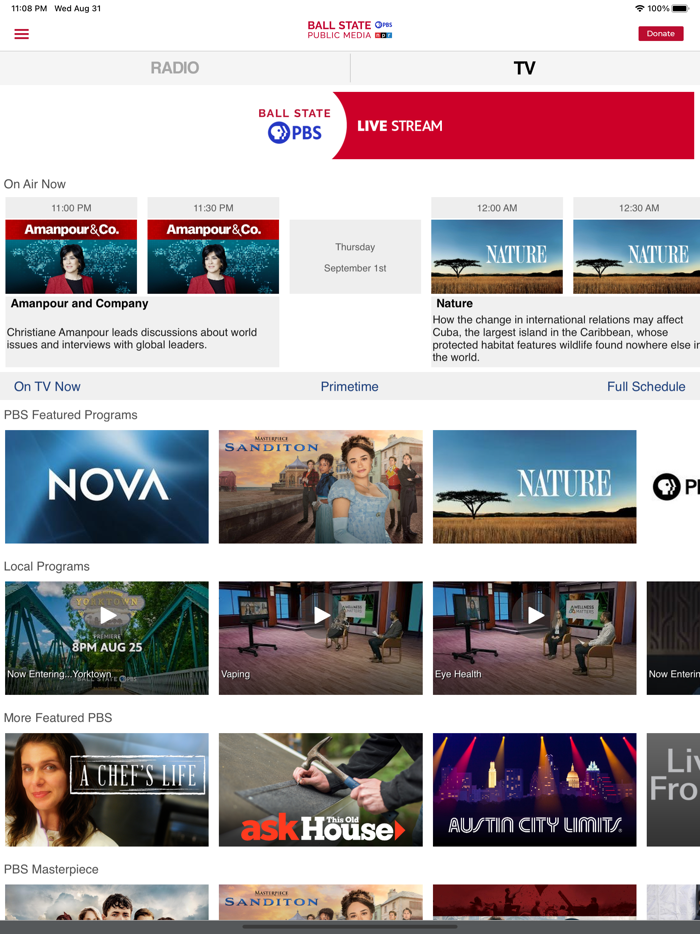Open the 11:00 PM Amanpour & Co. thumbnail
The width and height of the screenshot is (700, 934).
pos(71,257)
